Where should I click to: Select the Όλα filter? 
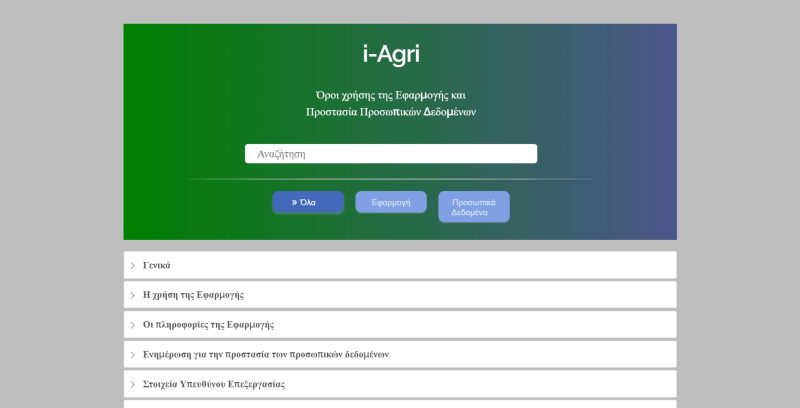308,202
